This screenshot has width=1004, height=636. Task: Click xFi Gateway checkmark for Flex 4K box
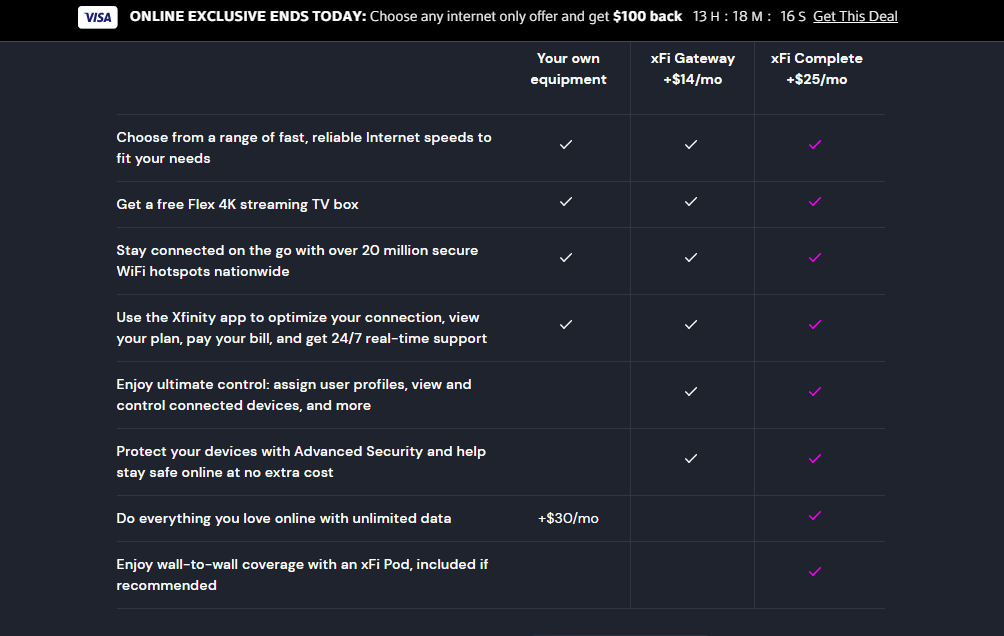click(691, 202)
